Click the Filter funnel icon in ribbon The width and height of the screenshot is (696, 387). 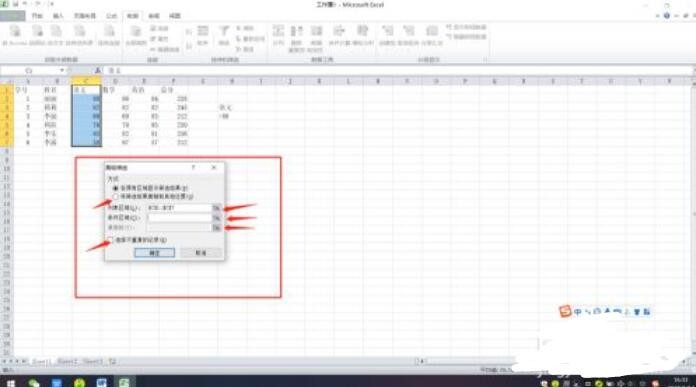click(224, 31)
